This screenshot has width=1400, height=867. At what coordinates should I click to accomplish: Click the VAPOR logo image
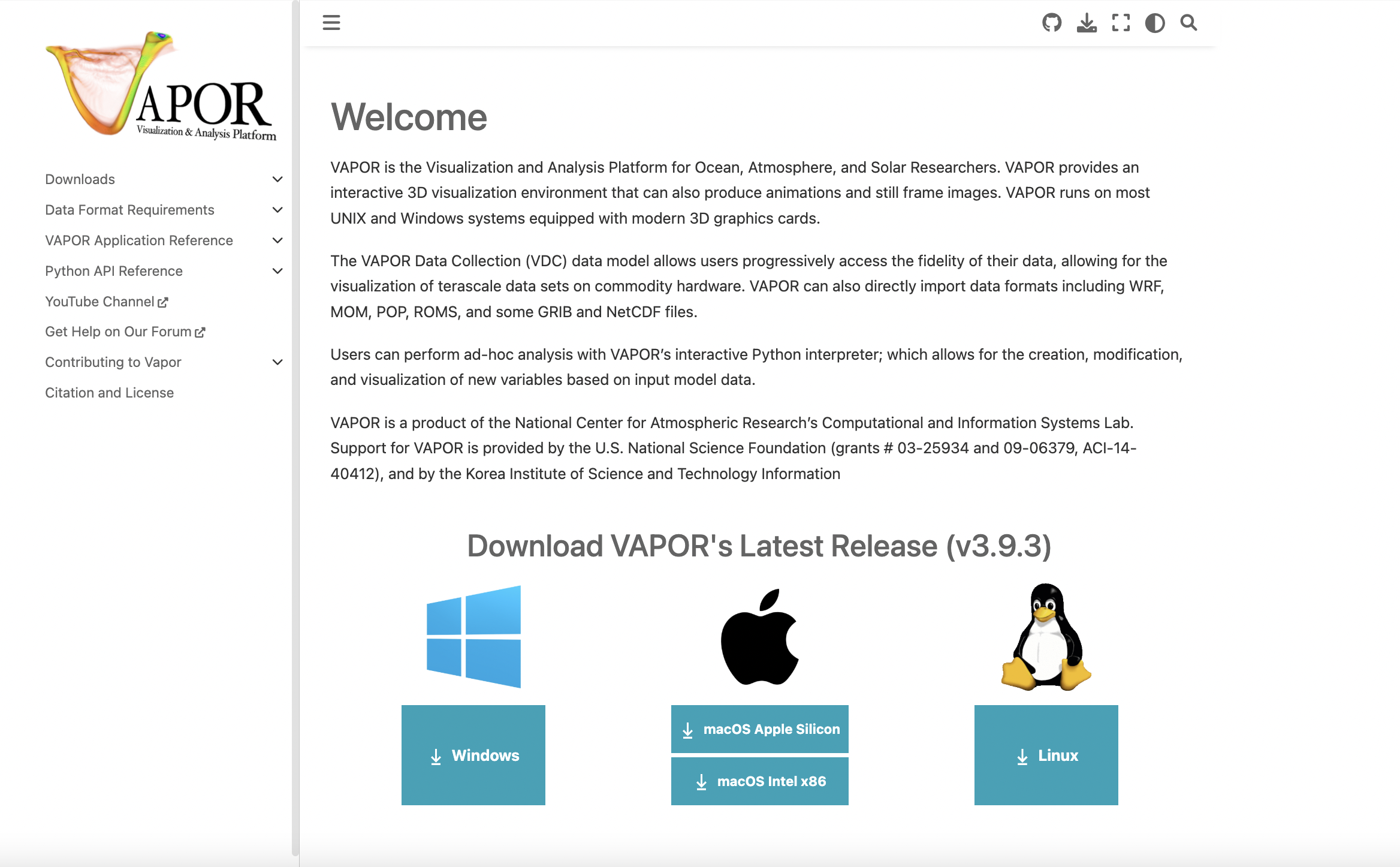tap(161, 85)
